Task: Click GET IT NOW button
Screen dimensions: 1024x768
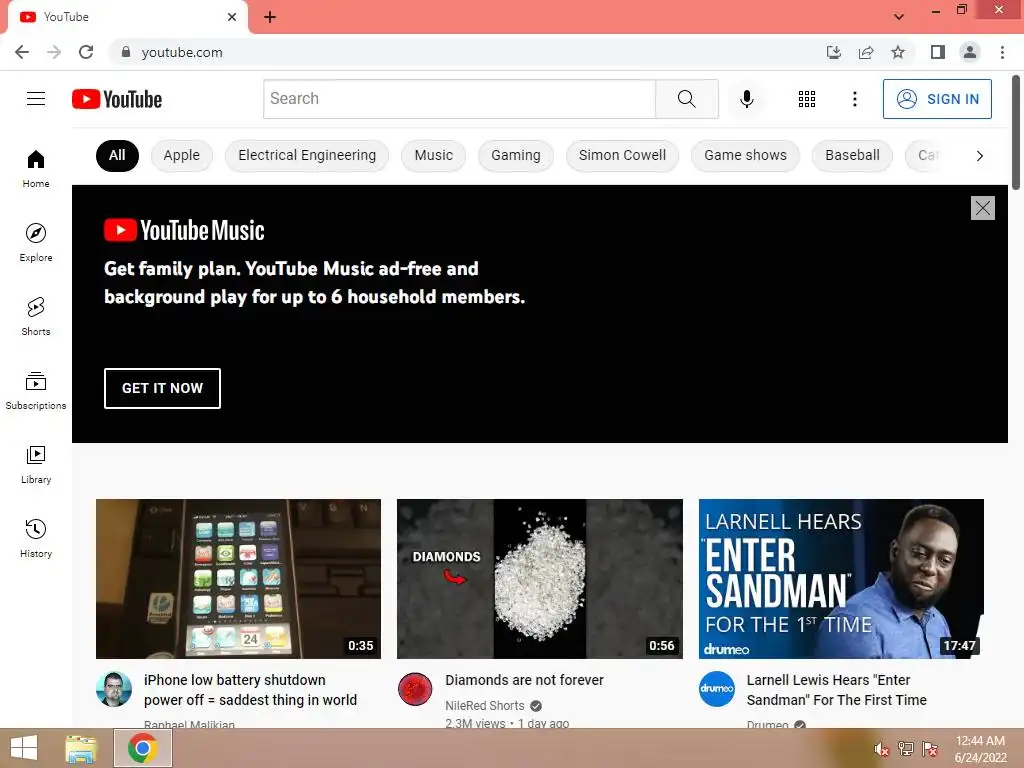Action: (162, 388)
